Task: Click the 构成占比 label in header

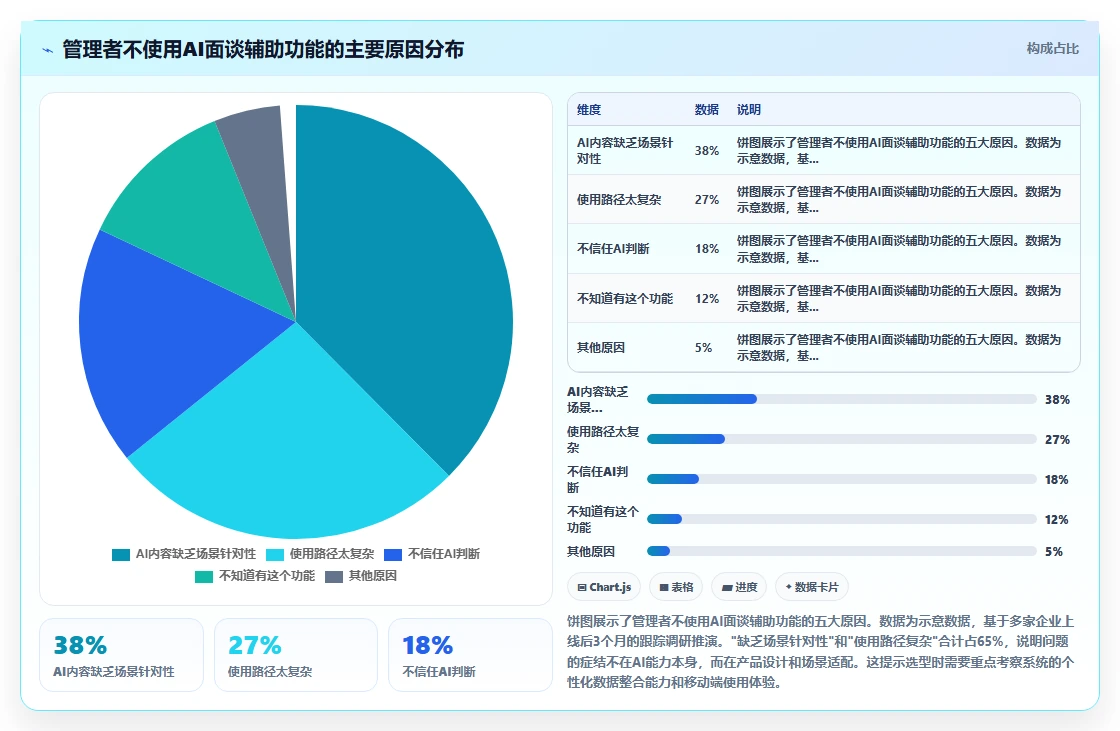Action: [1052, 49]
